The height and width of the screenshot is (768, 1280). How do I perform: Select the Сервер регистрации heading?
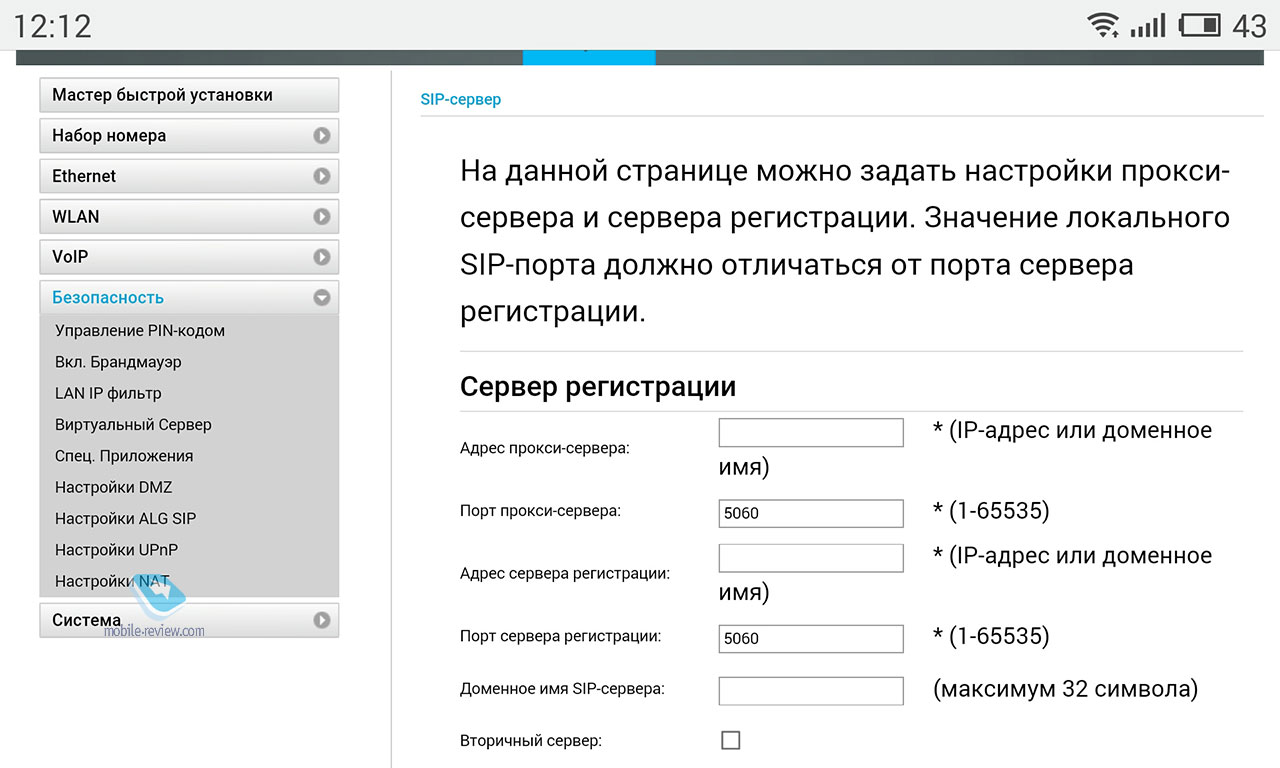(598, 387)
